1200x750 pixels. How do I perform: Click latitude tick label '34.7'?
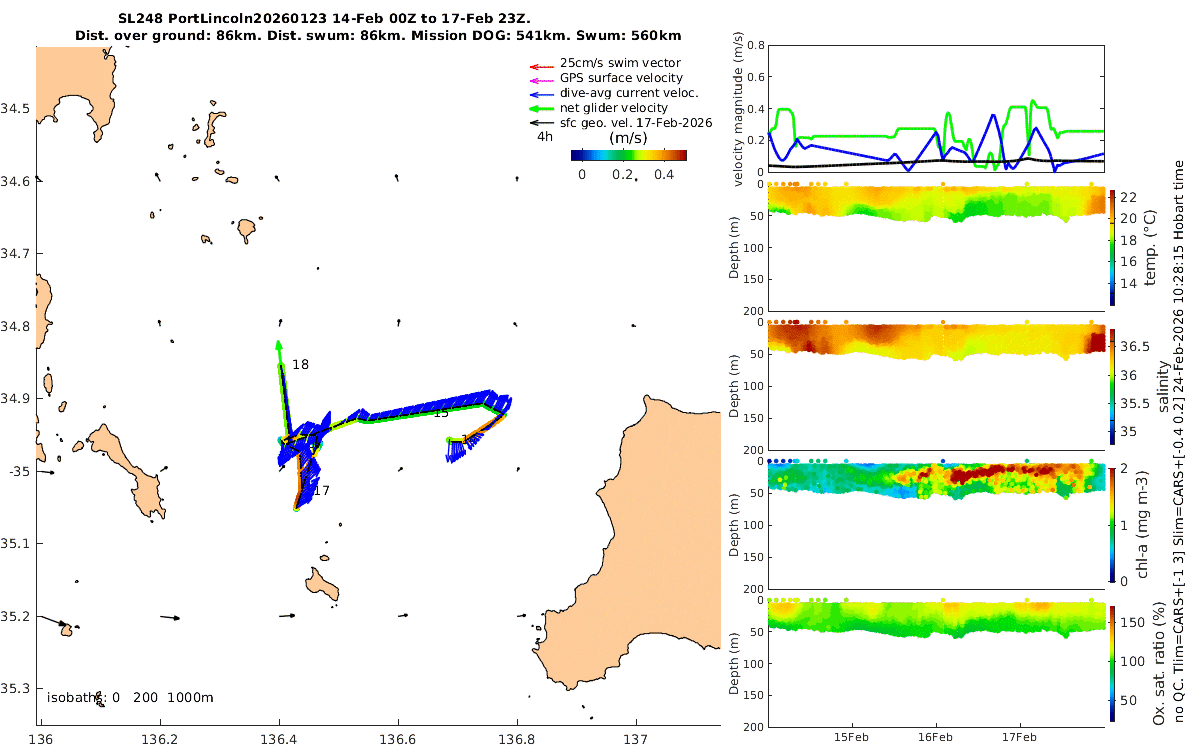pyautogui.click(x=15, y=253)
